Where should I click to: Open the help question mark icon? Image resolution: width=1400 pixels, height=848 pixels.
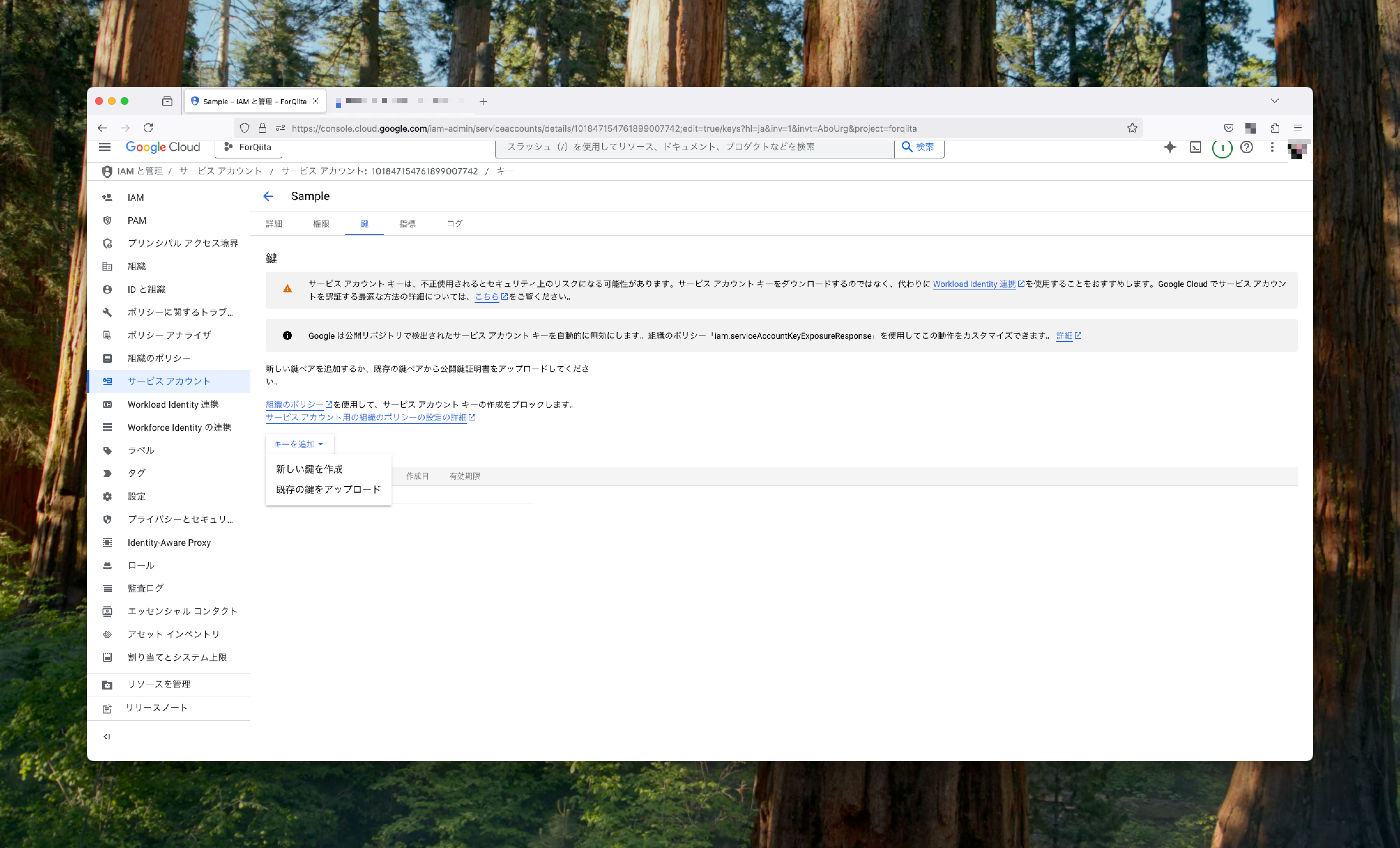(x=1246, y=147)
